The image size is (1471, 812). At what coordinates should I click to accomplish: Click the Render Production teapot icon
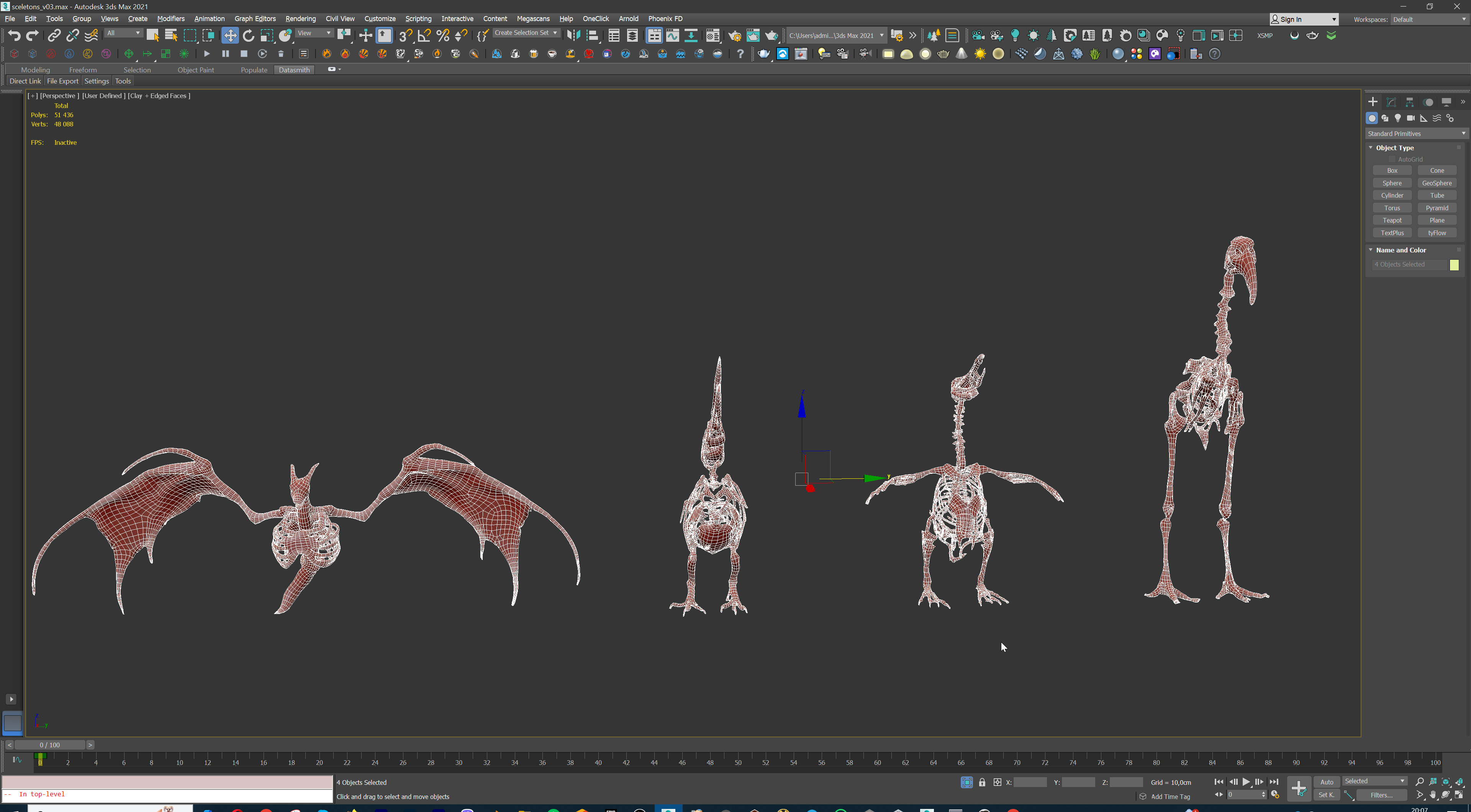pos(772,35)
